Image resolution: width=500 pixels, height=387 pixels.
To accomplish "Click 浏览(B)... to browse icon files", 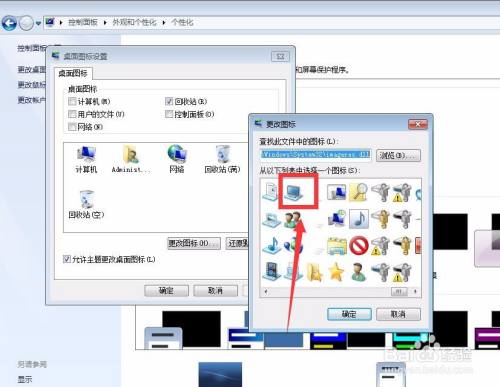I will (398, 155).
